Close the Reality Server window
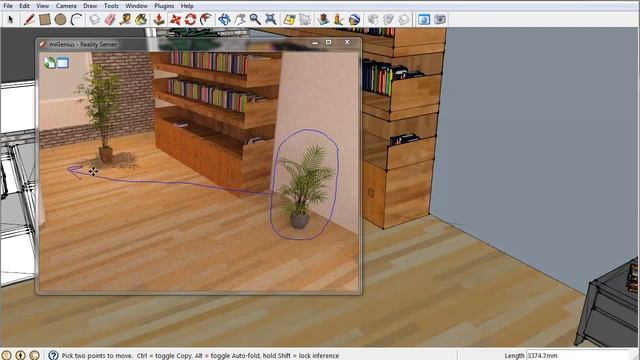640x360 pixels. coord(347,42)
